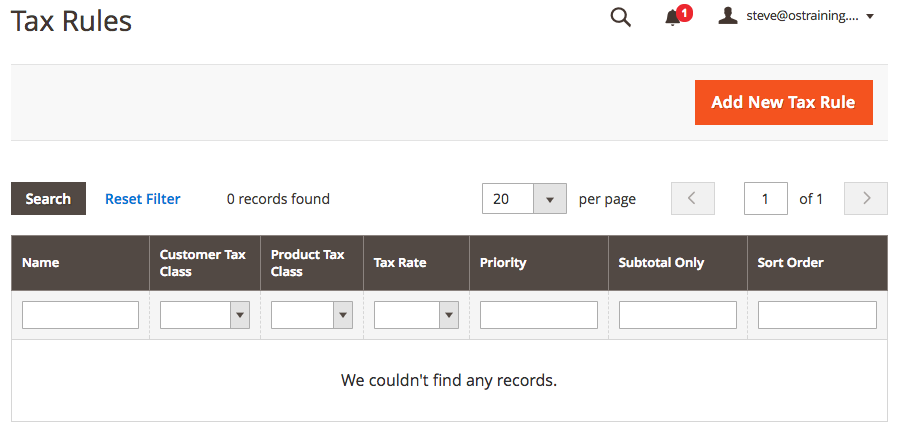This screenshot has height=429, width=897.
Task: Sort by Name column header
Action: (x=41, y=263)
